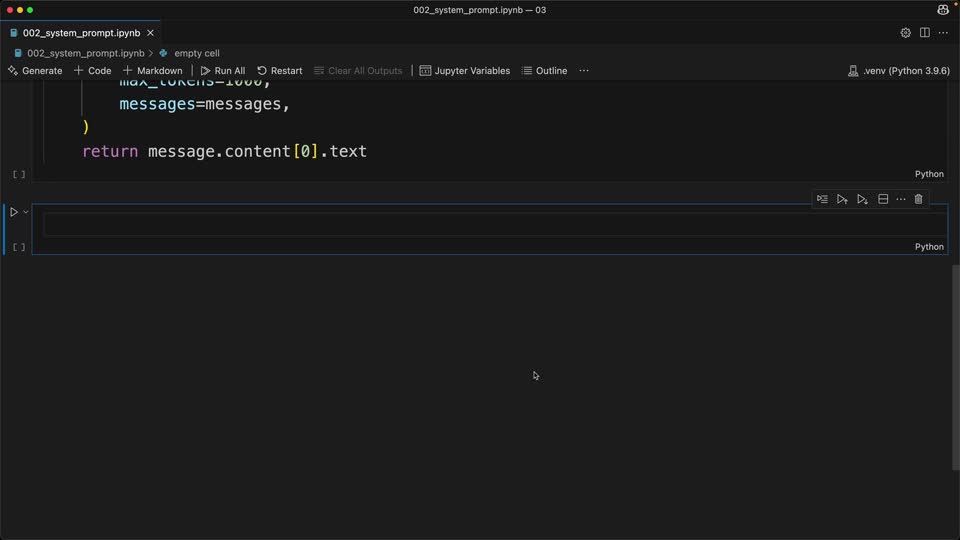Open Copilot icon in title bar
Viewport: 960px width, 540px height.
coord(943,10)
